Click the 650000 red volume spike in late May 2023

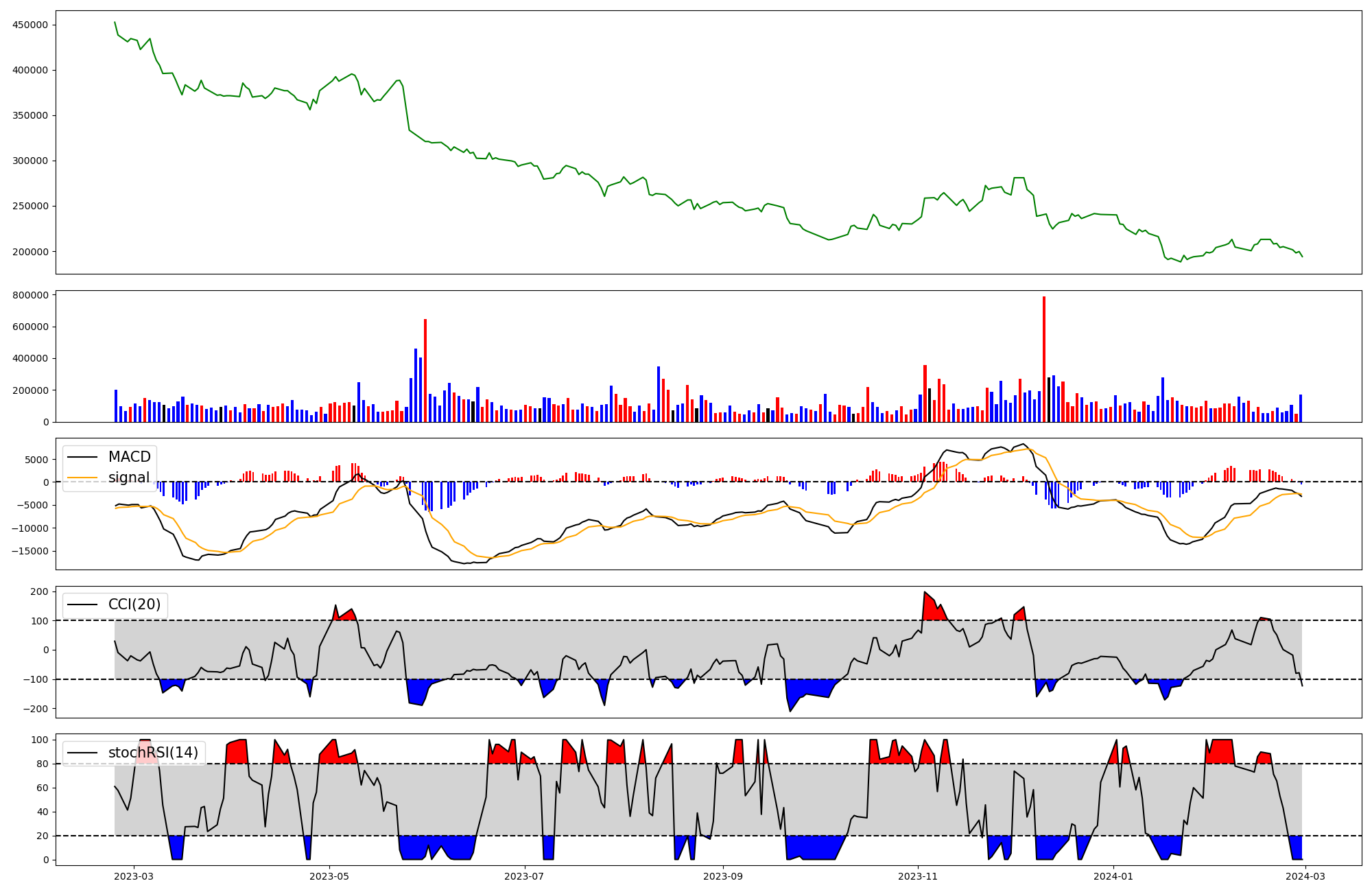click(425, 371)
